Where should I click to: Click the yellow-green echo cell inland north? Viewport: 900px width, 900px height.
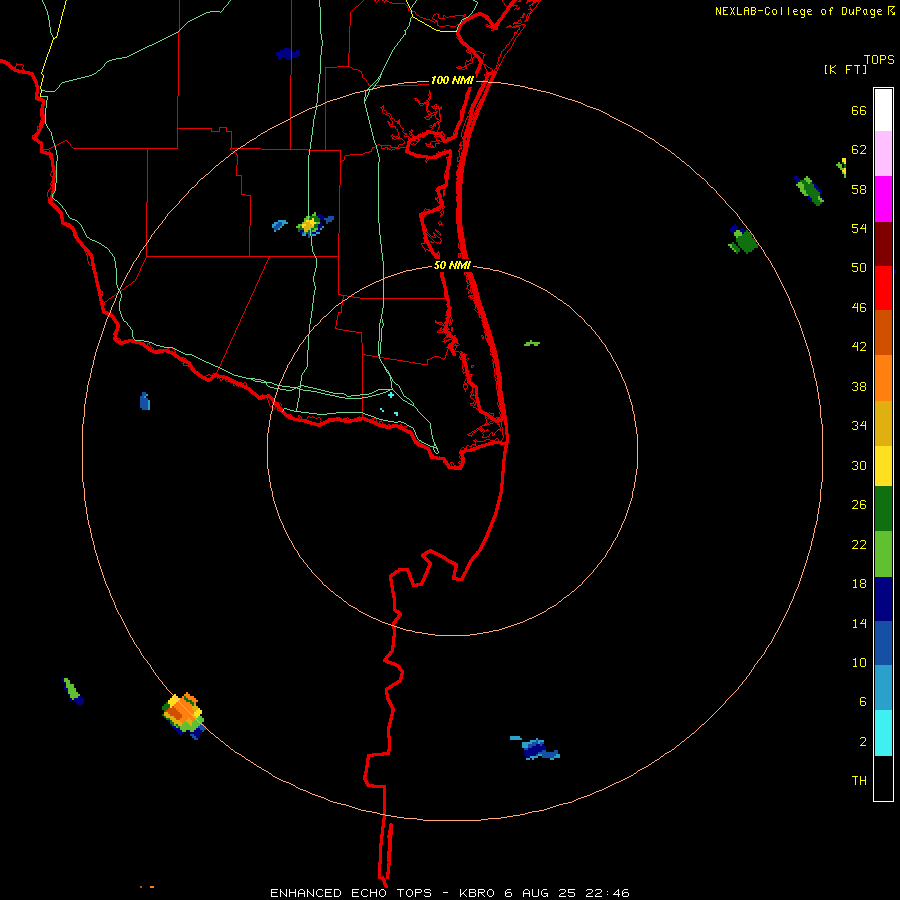coord(311,224)
